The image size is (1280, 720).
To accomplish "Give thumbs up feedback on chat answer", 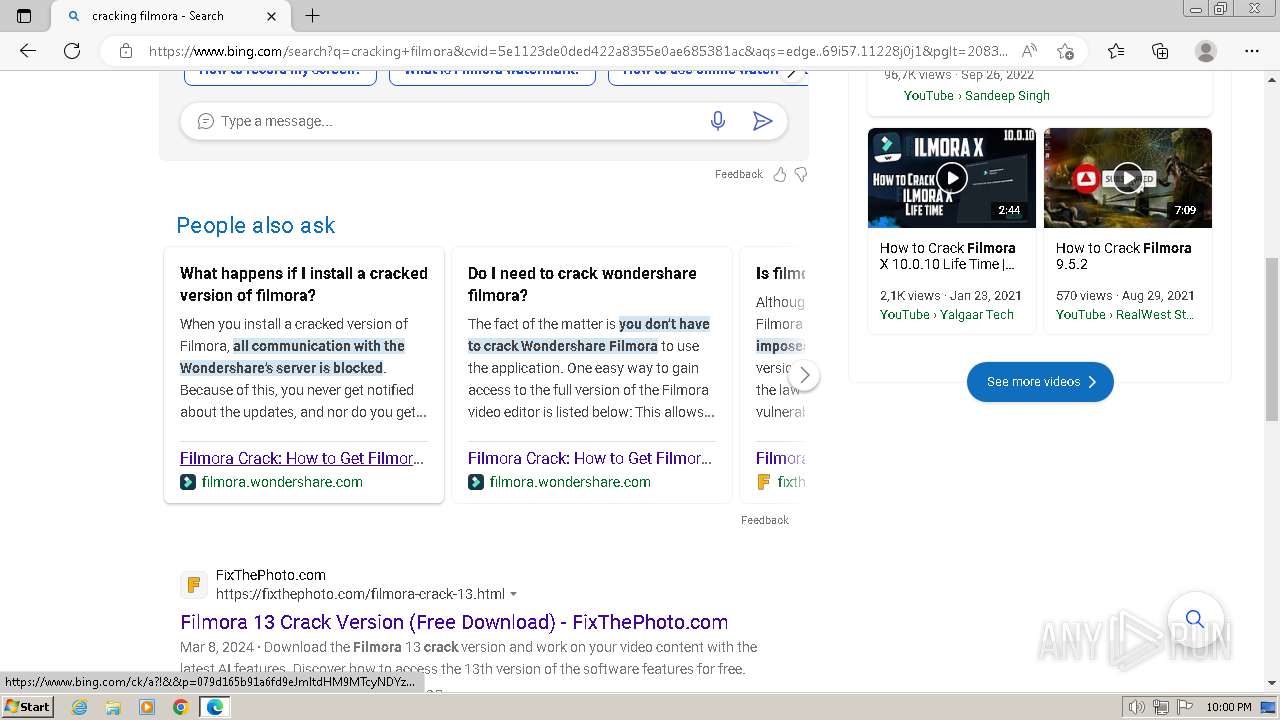I will tap(780, 174).
